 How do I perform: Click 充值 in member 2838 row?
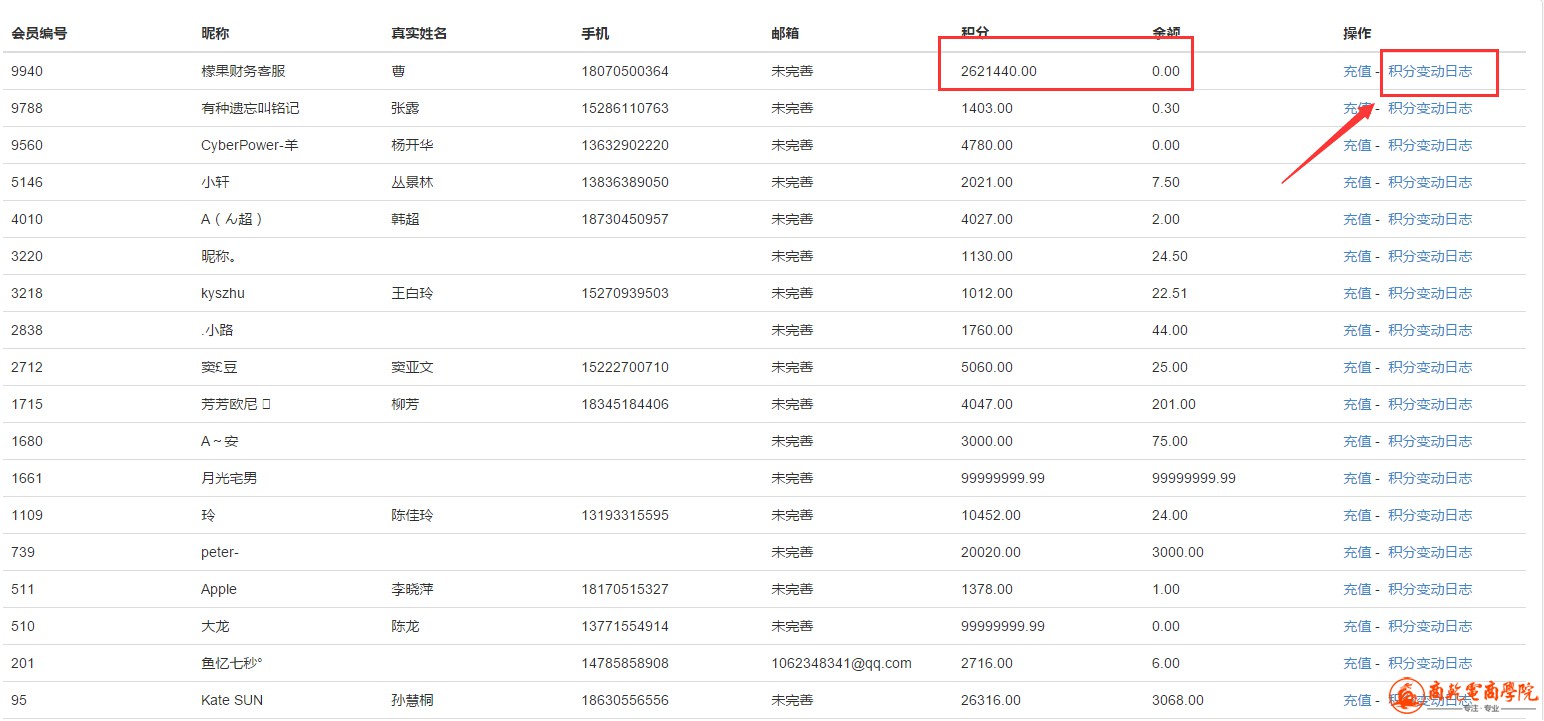[x=1357, y=330]
